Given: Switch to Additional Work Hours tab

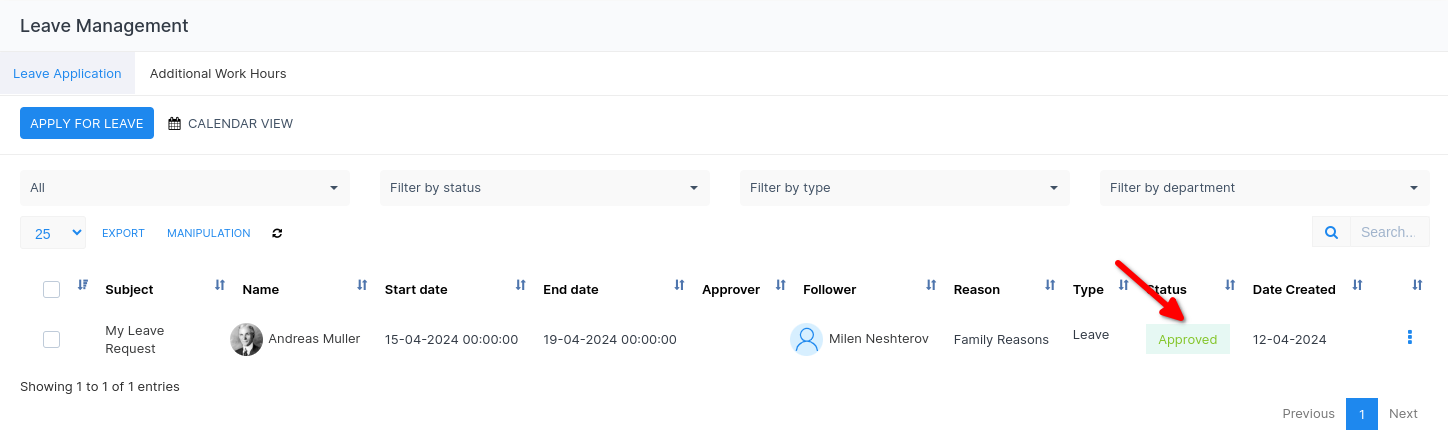Looking at the screenshot, I should click(x=218, y=74).
